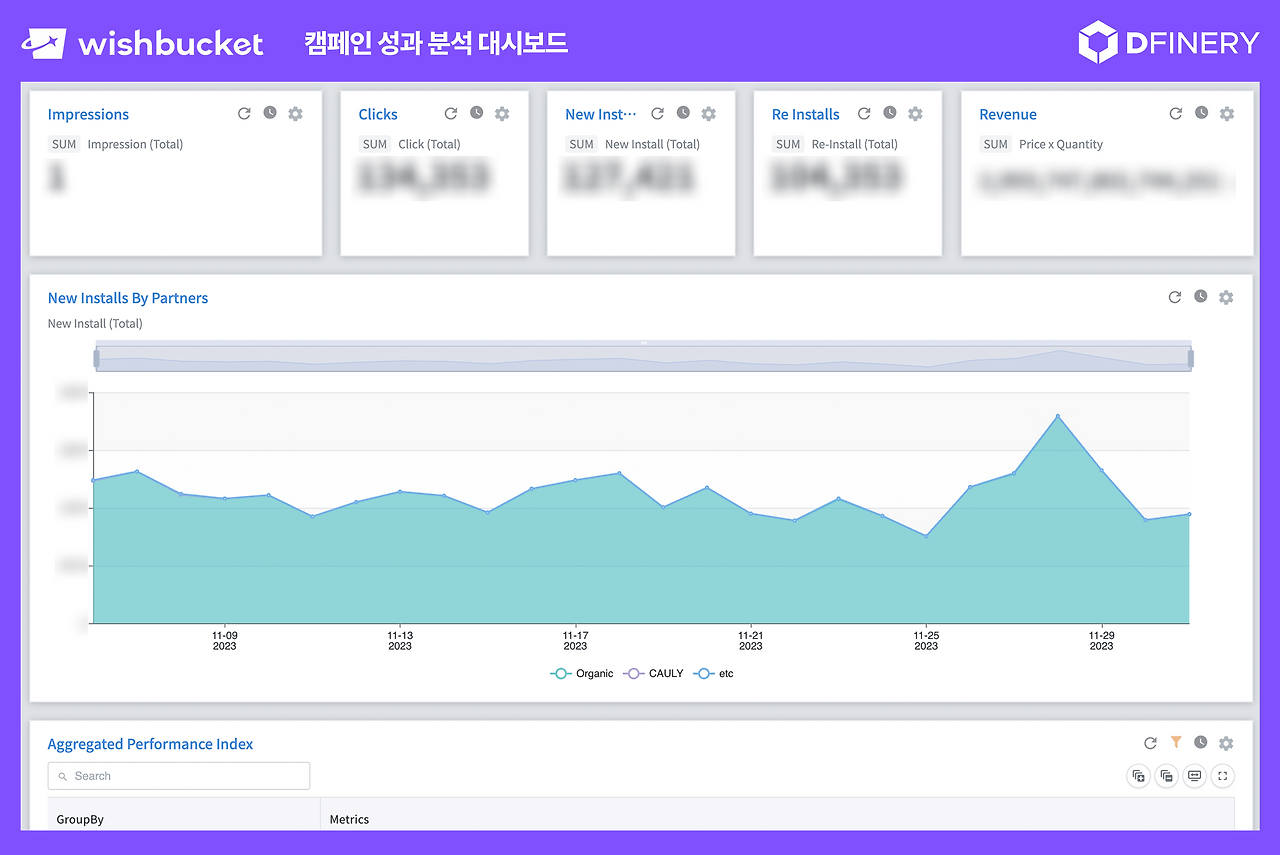
Task: Open the Aggregated Performance Index report
Action: click(150, 743)
